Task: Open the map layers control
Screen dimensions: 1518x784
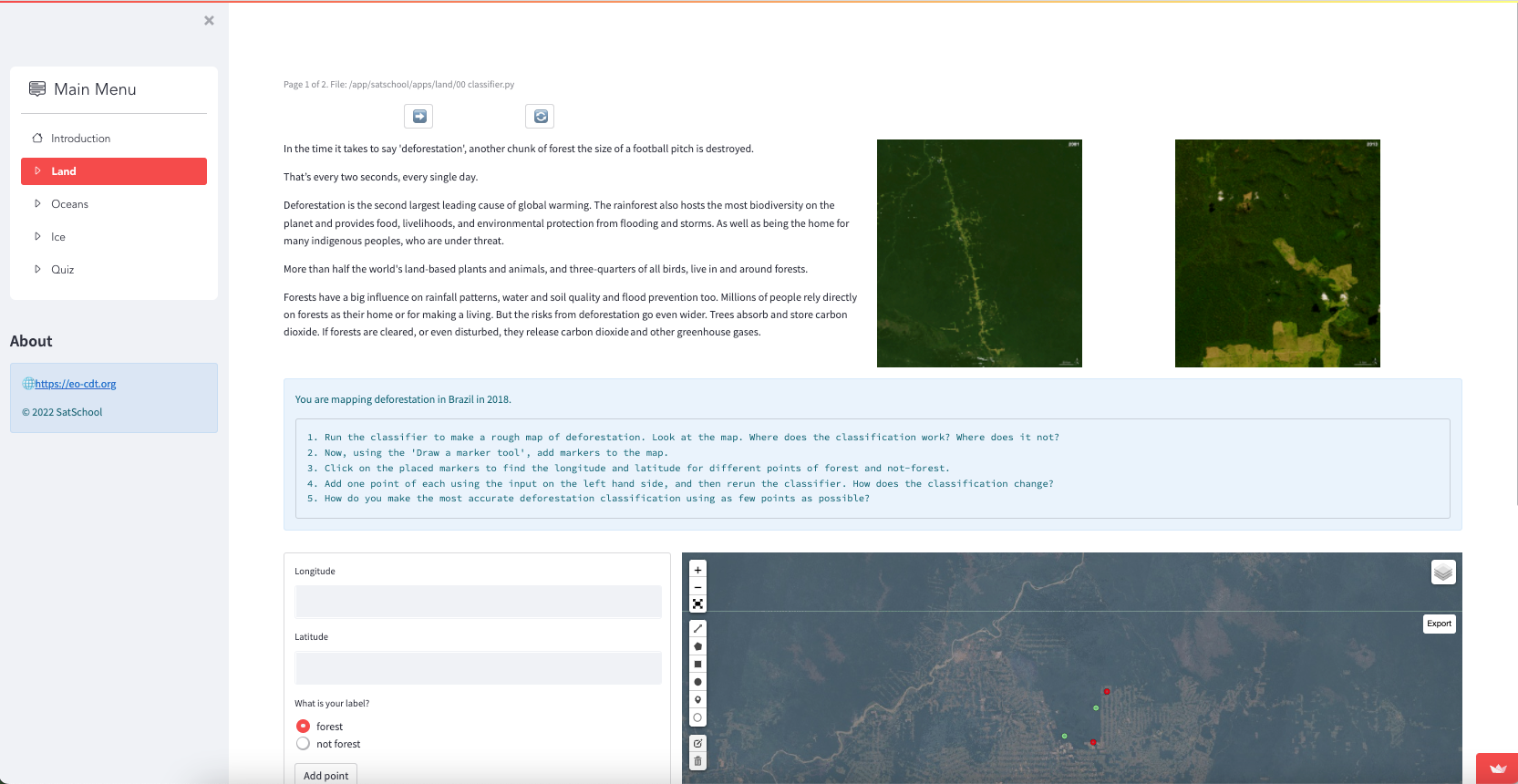Action: (1442, 573)
